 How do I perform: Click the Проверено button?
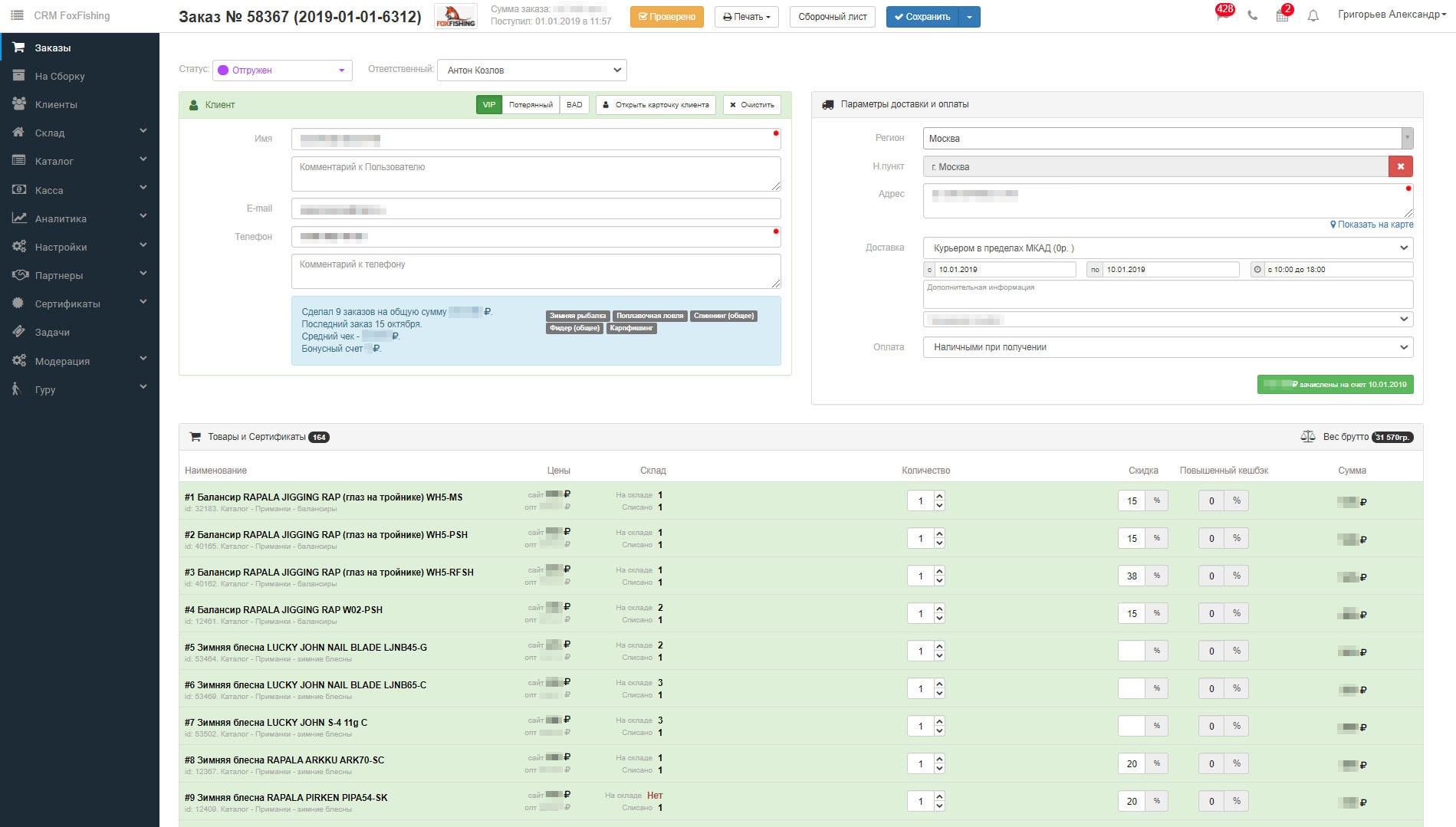667,17
